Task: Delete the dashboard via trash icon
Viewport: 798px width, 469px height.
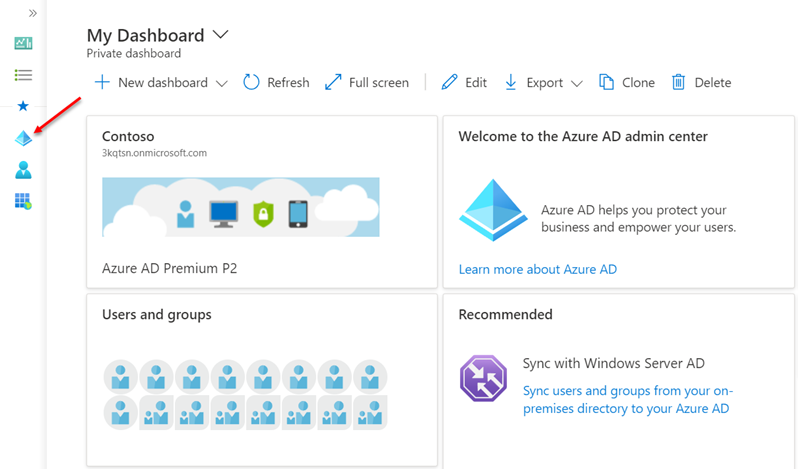Action: point(701,82)
